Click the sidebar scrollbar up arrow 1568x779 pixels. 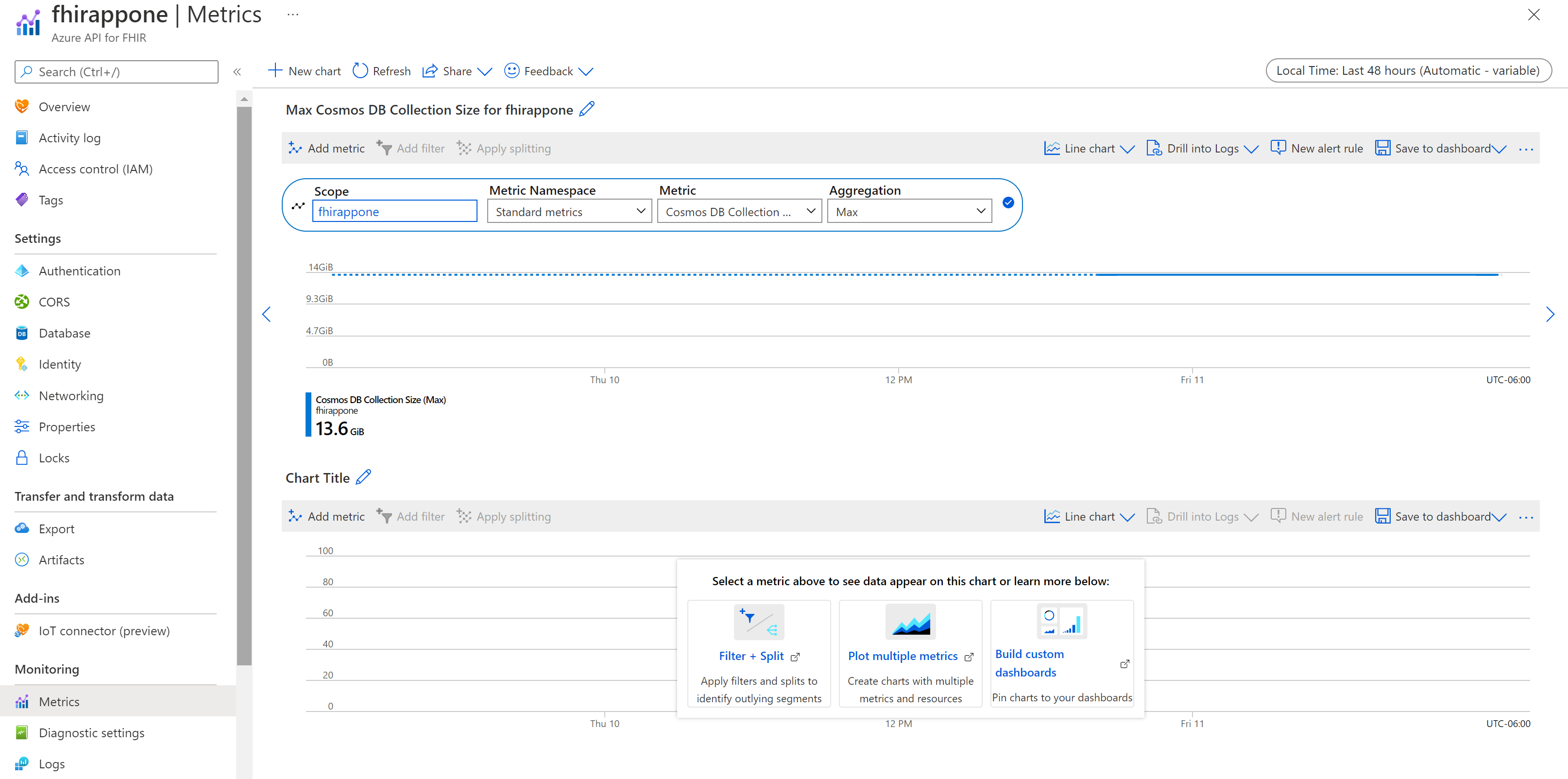[x=244, y=99]
